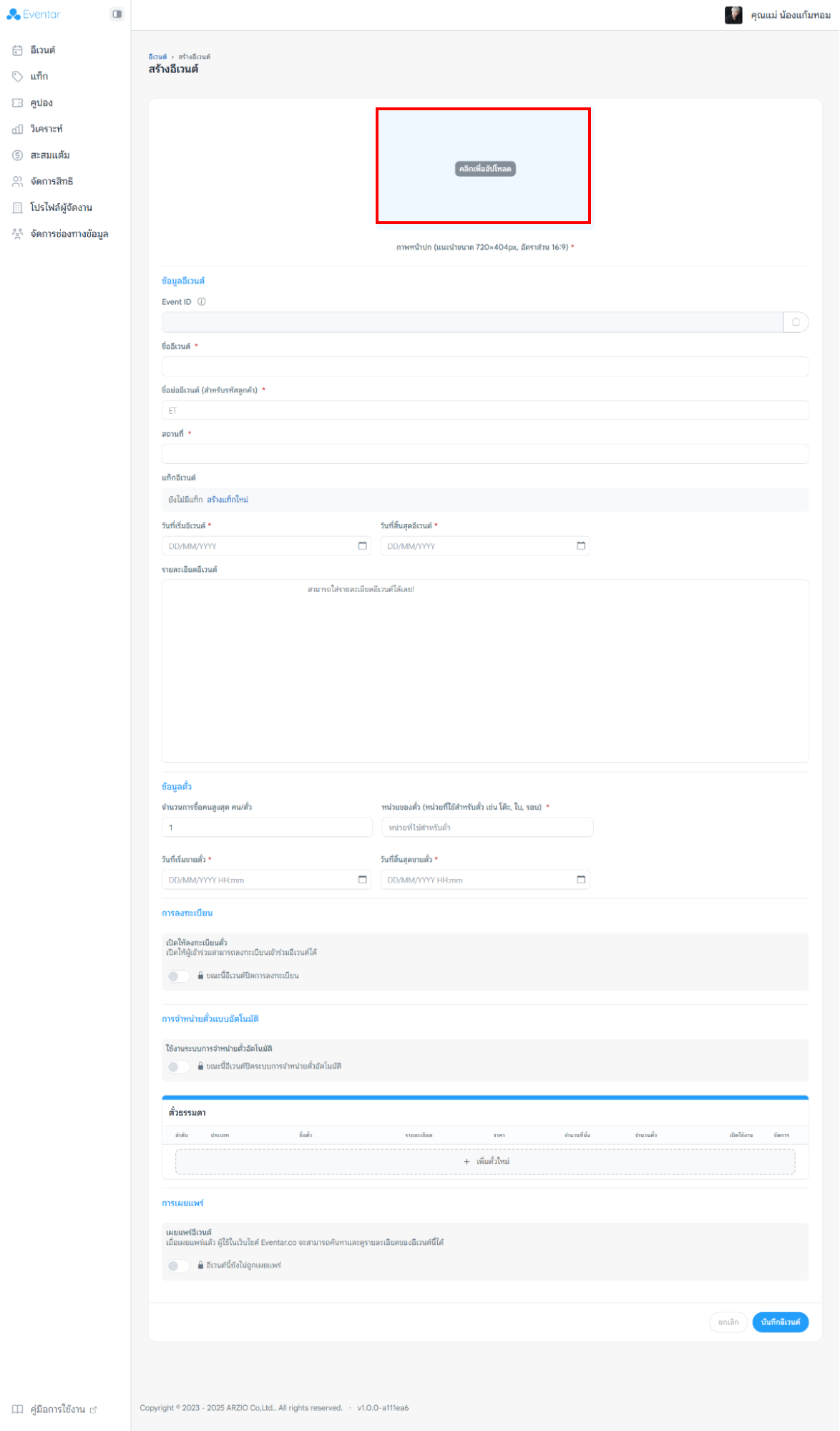Toggle เปิดให้ลงทะเบียนตั๋ว registration switch
Image resolution: width=840 pixels, height=1431 pixels.
coord(178,976)
